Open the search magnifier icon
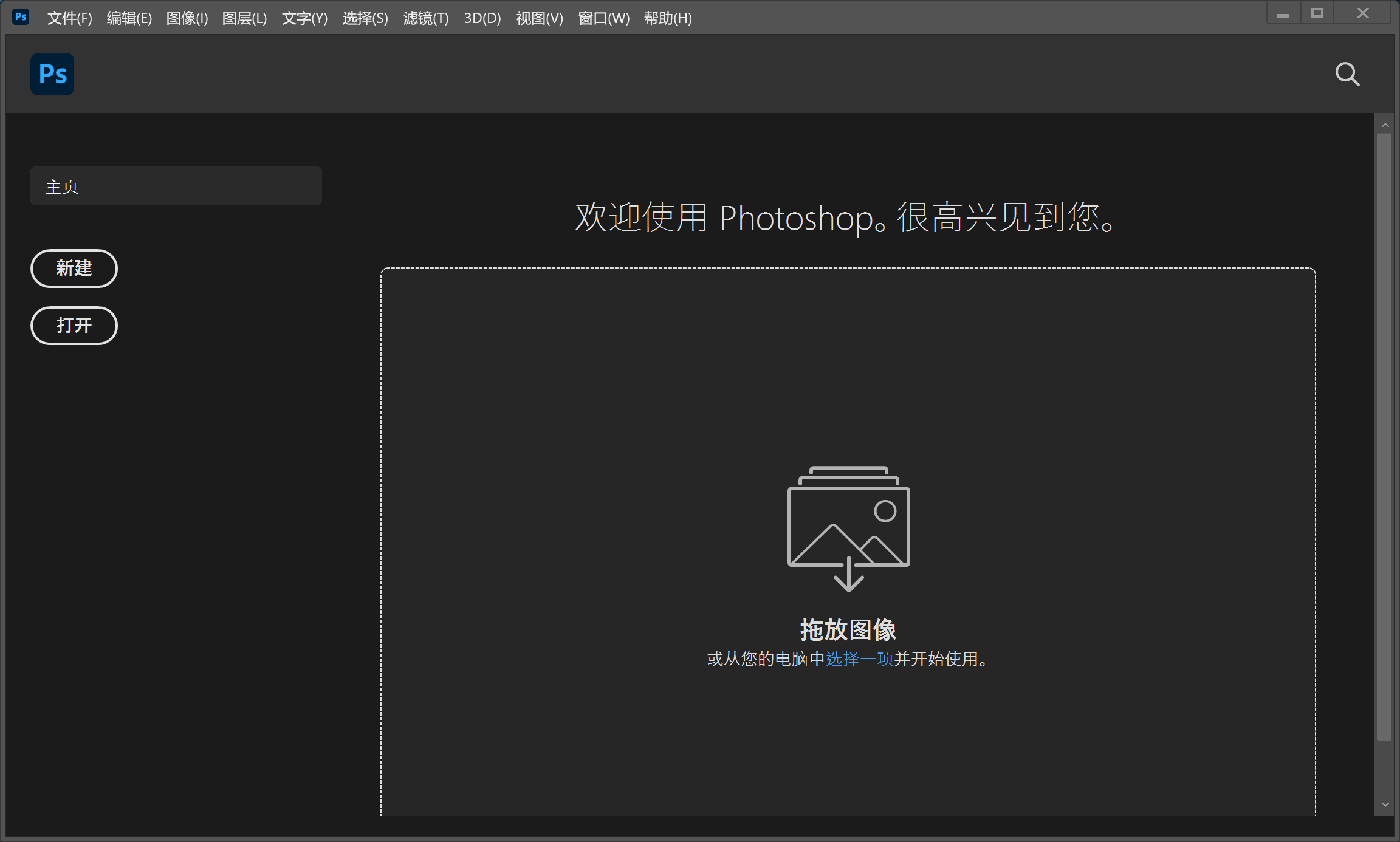This screenshot has width=1400, height=842. [1347, 74]
